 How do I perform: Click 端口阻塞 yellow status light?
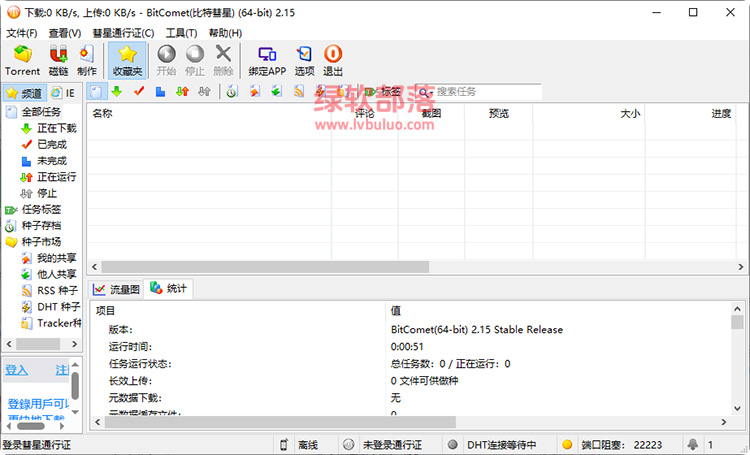point(567,445)
